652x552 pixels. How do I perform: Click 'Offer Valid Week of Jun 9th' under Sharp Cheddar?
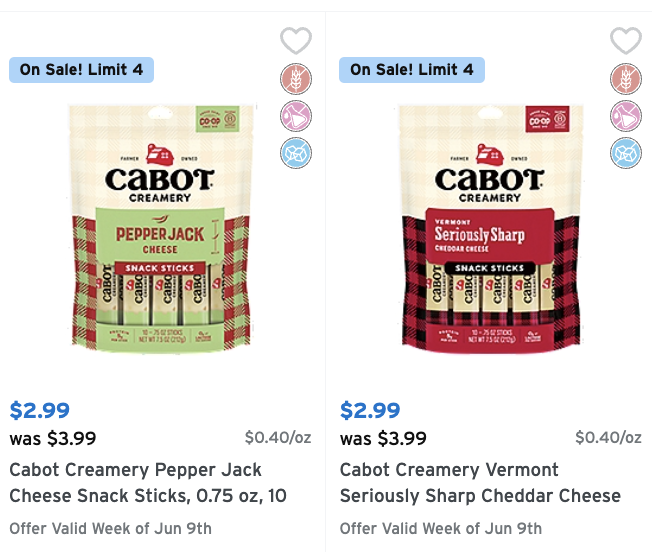point(441,529)
